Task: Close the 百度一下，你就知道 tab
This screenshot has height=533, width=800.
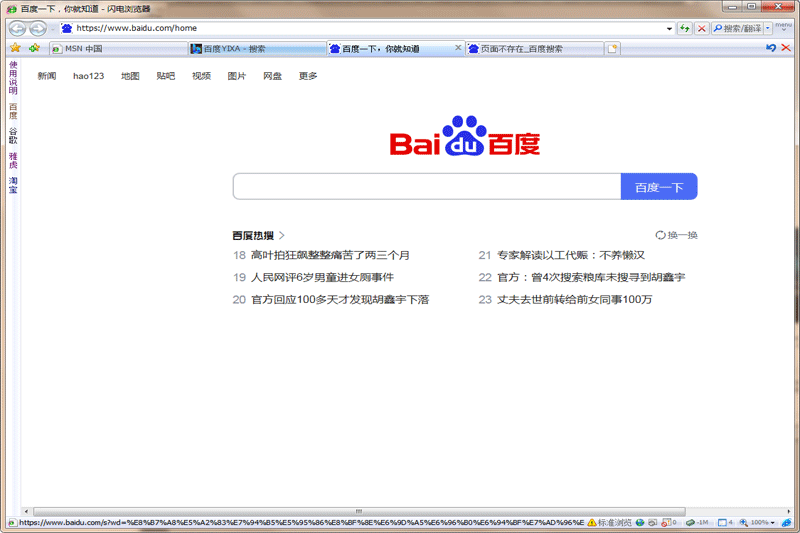Action: (x=458, y=48)
